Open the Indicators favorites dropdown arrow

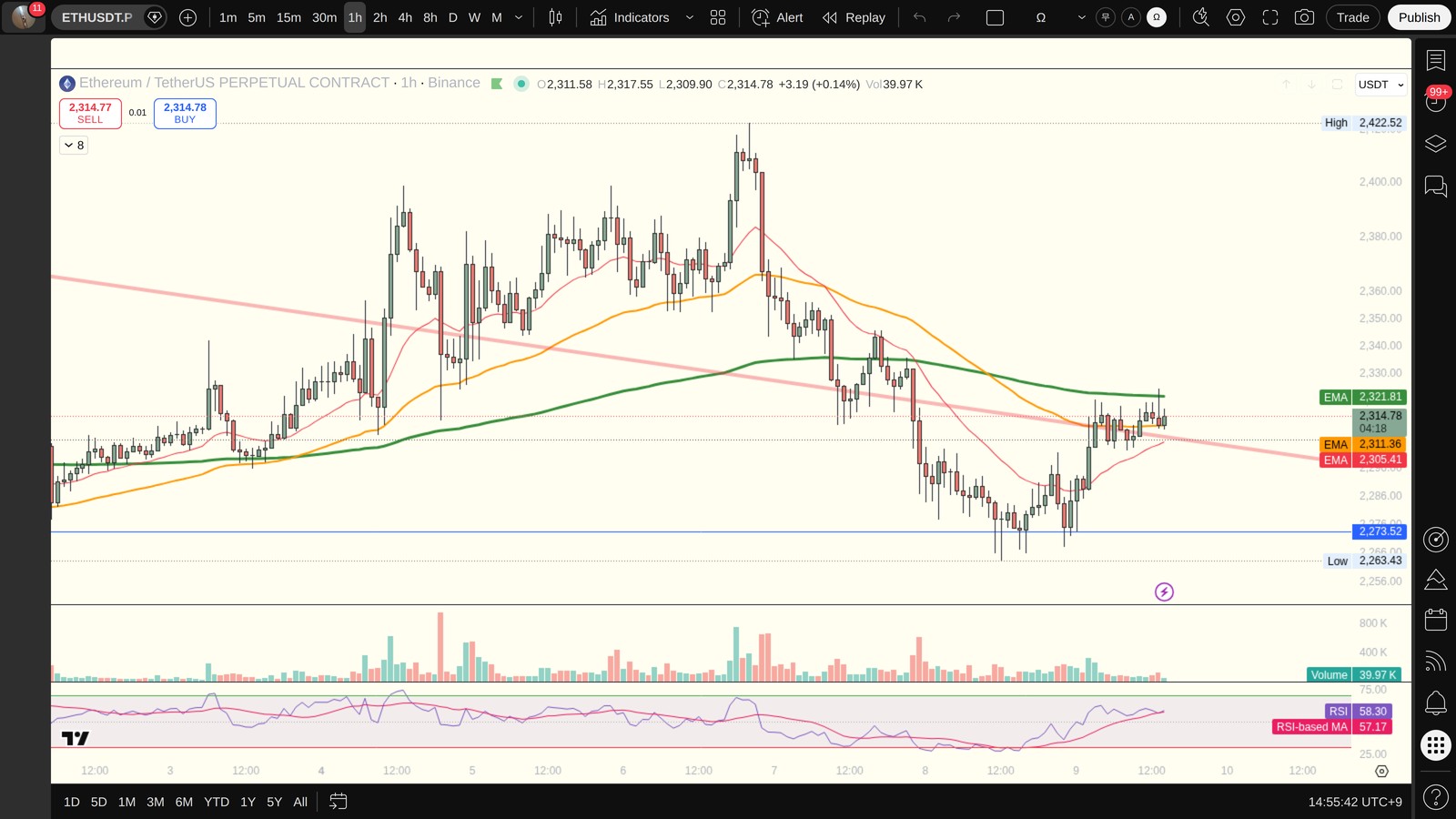(689, 17)
